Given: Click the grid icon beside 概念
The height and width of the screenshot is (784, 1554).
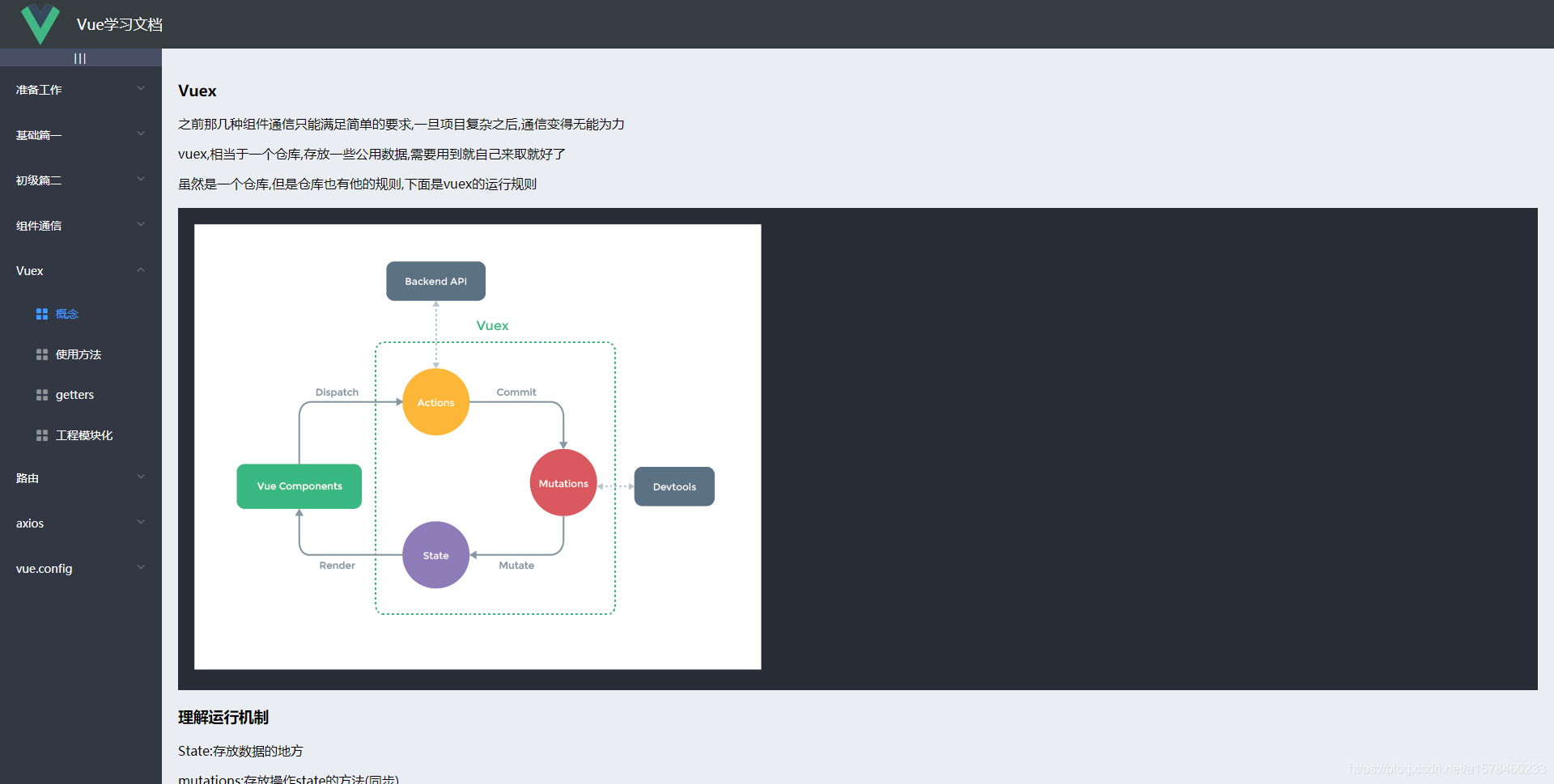Looking at the screenshot, I should (x=42, y=314).
